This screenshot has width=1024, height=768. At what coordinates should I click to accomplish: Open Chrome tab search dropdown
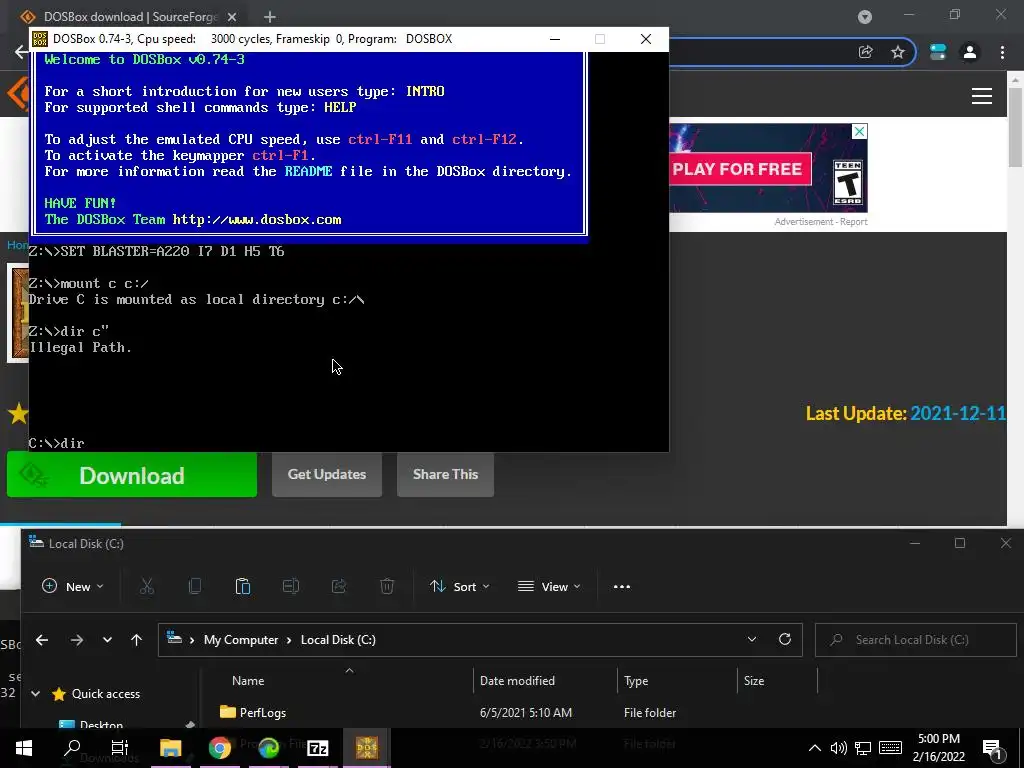tap(865, 16)
